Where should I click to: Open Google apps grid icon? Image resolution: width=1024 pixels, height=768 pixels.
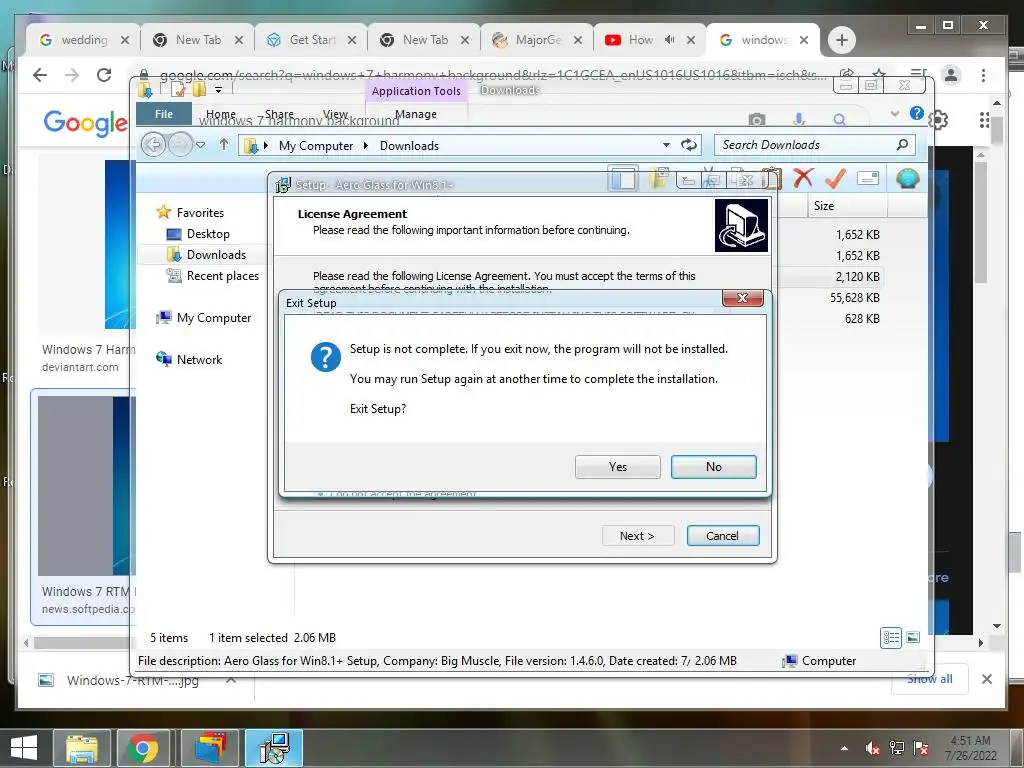pos(984,120)
